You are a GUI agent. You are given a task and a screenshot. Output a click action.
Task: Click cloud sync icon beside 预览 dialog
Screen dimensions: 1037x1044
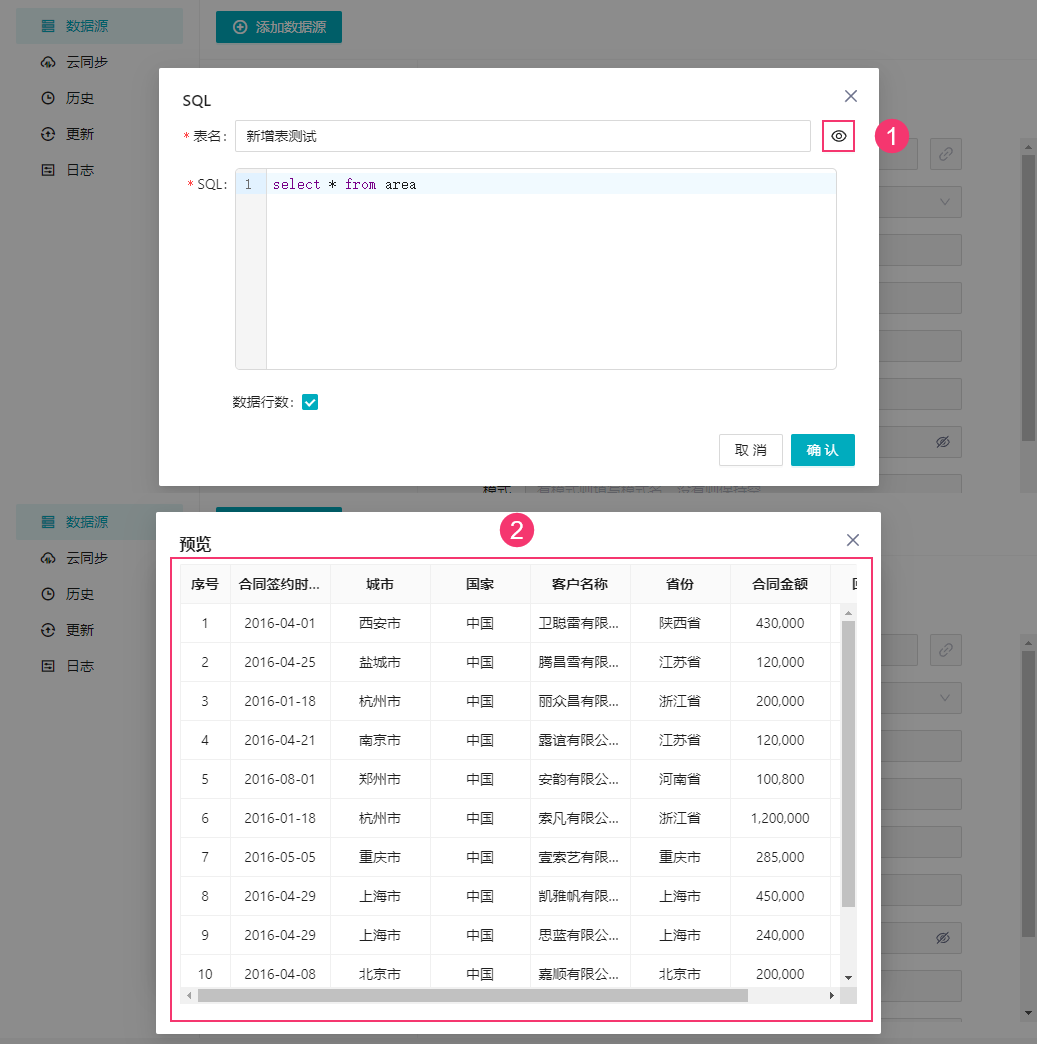coord(48,558)
